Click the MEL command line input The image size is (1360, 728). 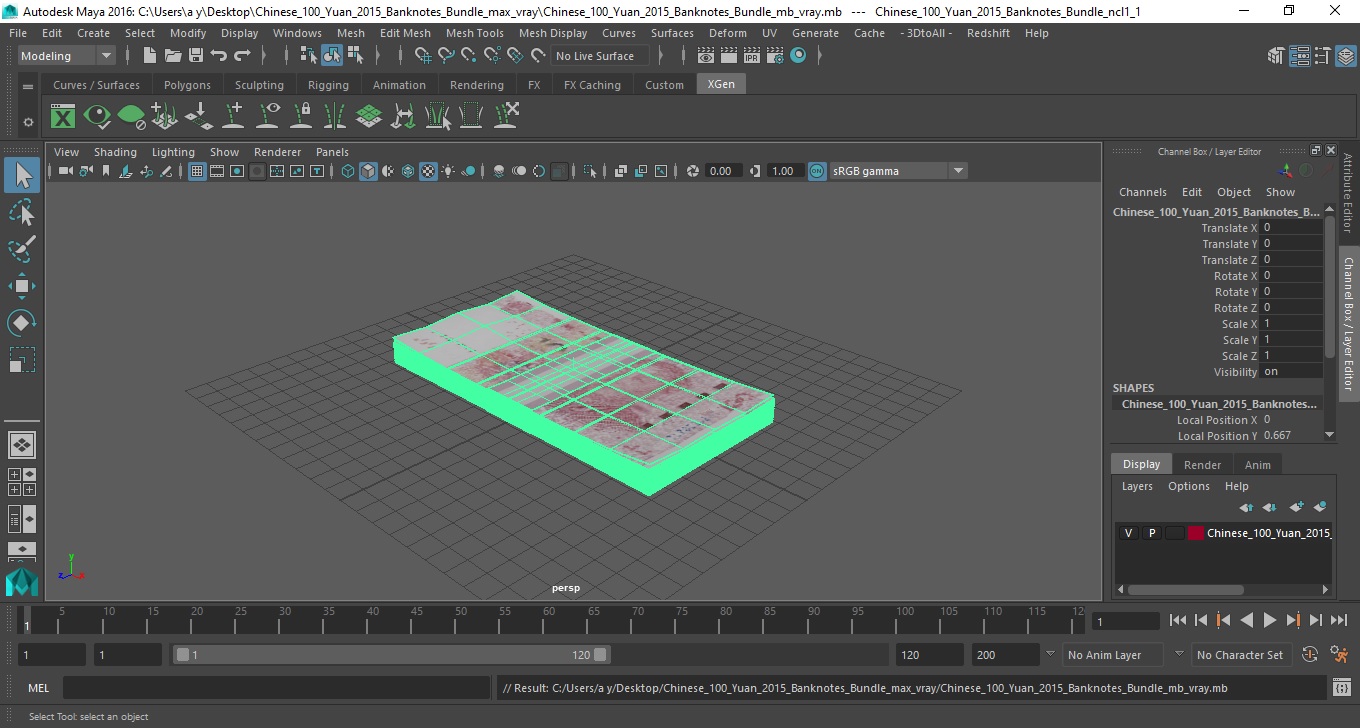(x=276, y=688)
